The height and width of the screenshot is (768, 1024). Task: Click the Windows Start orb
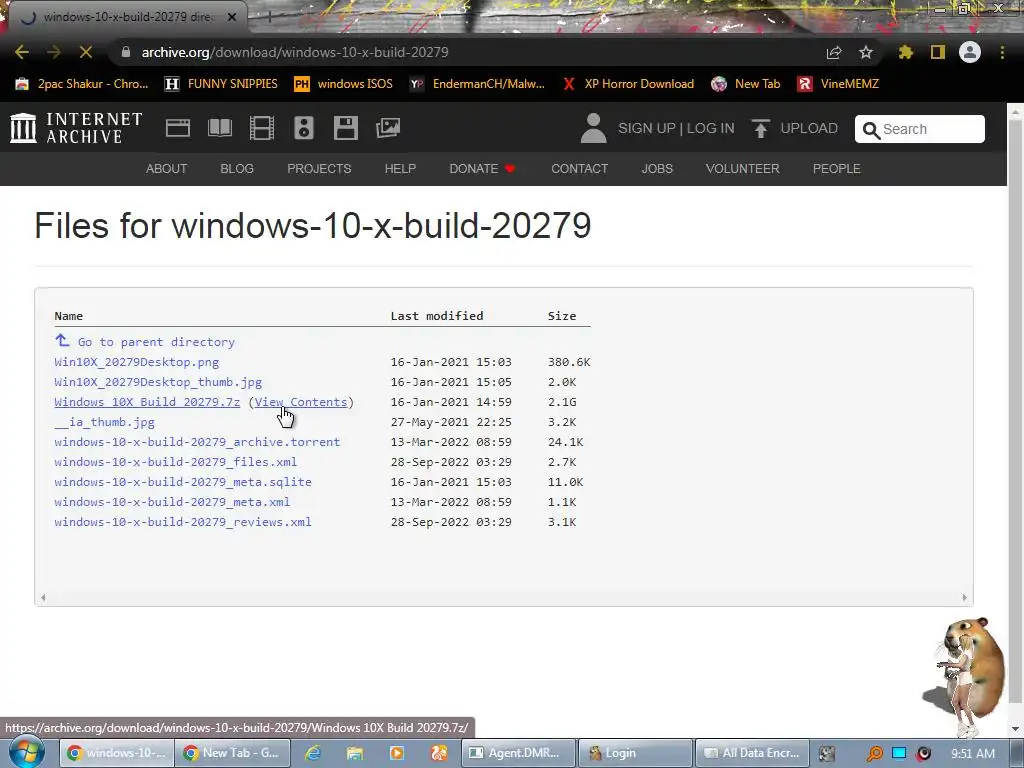(x=26, y=752)
